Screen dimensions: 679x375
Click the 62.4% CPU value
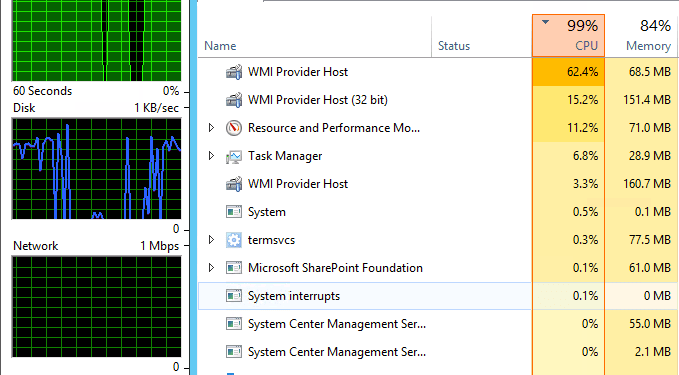(583, 72)
